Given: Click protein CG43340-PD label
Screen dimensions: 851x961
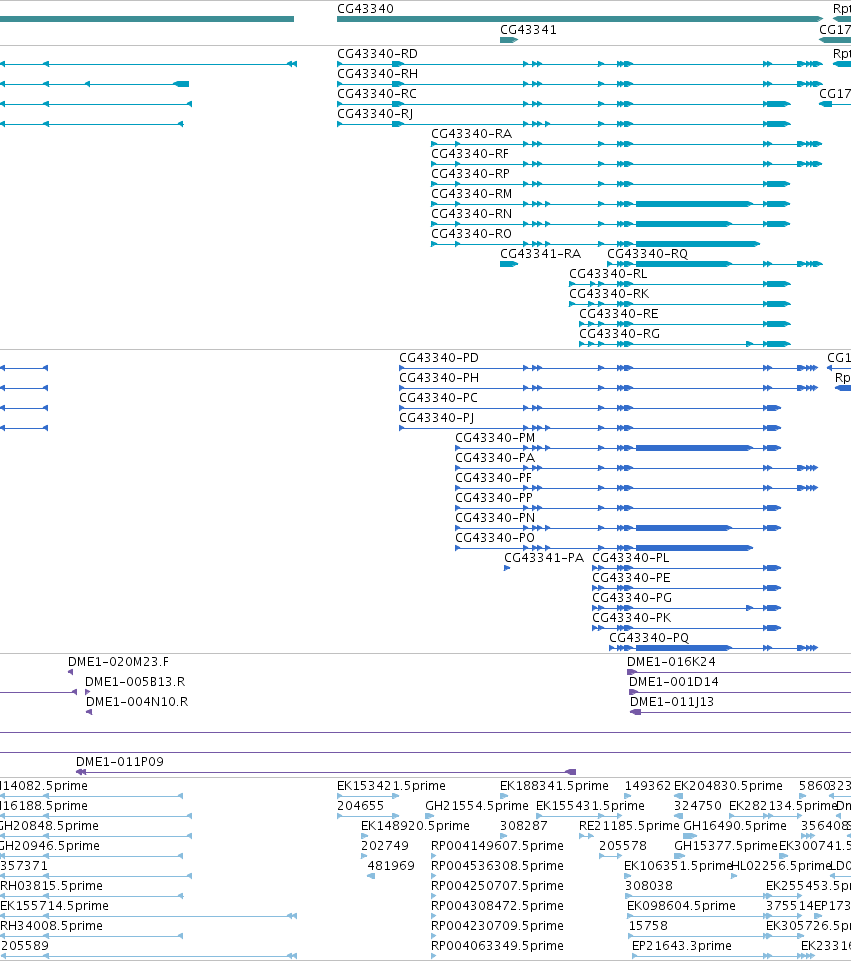Looking at the screenshot, I should (x=439, y=358).
